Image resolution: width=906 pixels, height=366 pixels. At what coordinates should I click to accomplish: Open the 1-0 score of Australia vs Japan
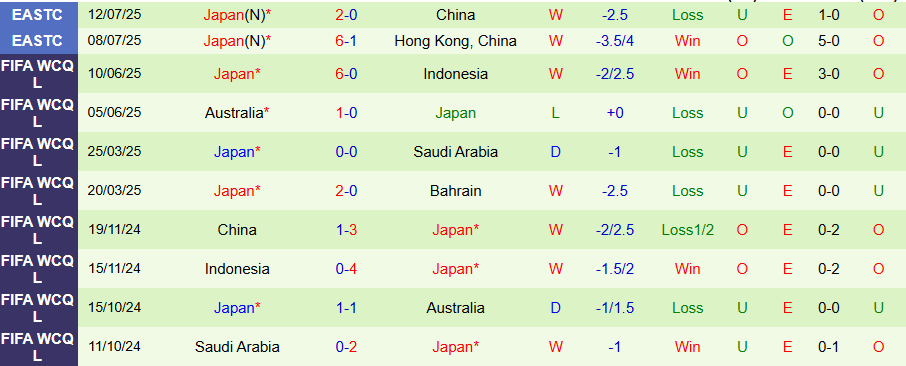(x=346, y=113)
